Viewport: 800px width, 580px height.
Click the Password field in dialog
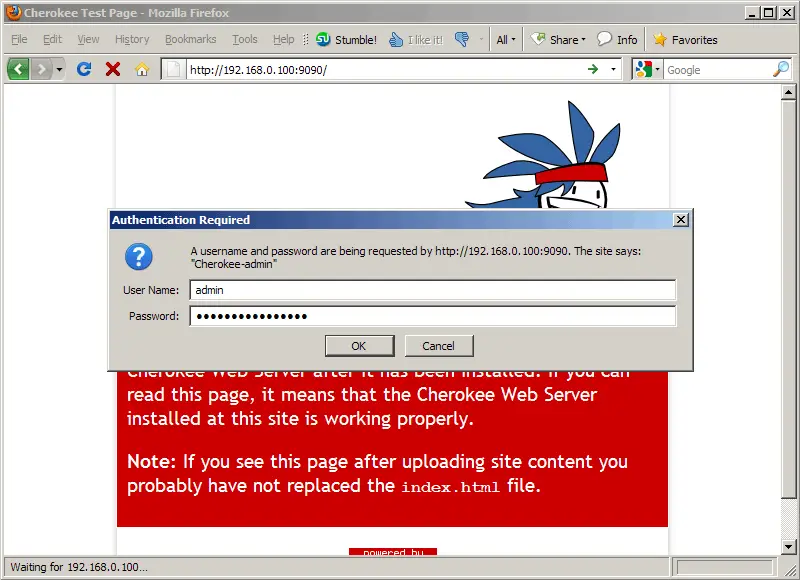tap(433, 316)
